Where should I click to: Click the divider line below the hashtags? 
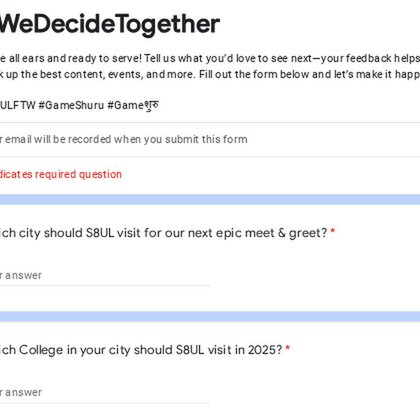coord(210,122)
